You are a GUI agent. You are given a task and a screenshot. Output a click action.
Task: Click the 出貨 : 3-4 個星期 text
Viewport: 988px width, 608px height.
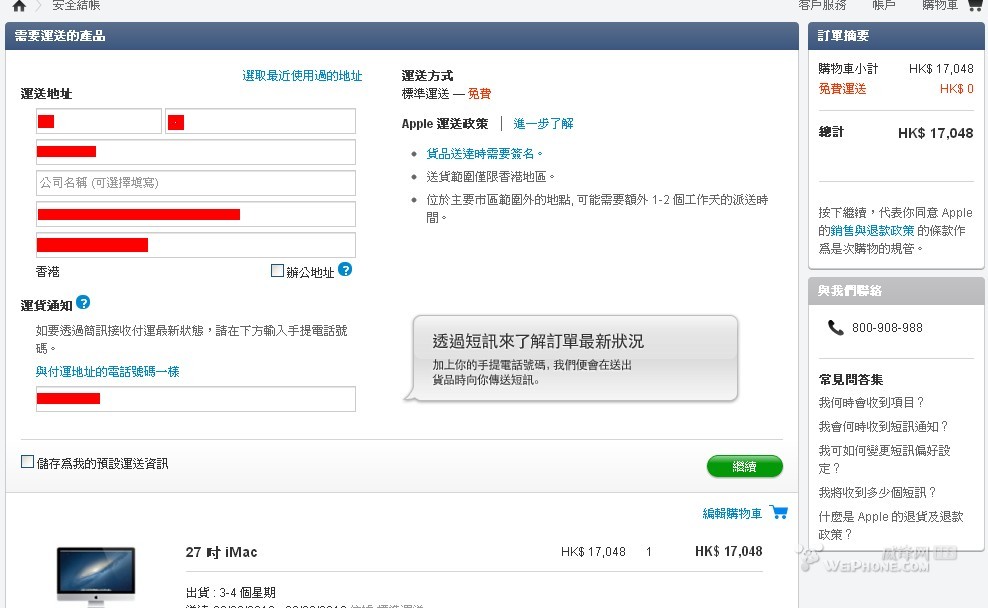point(231,592)
